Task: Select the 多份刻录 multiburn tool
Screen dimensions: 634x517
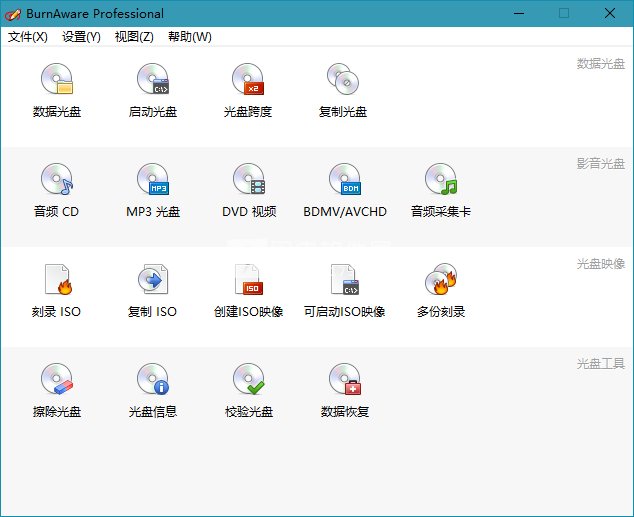Action: (441, 290)
